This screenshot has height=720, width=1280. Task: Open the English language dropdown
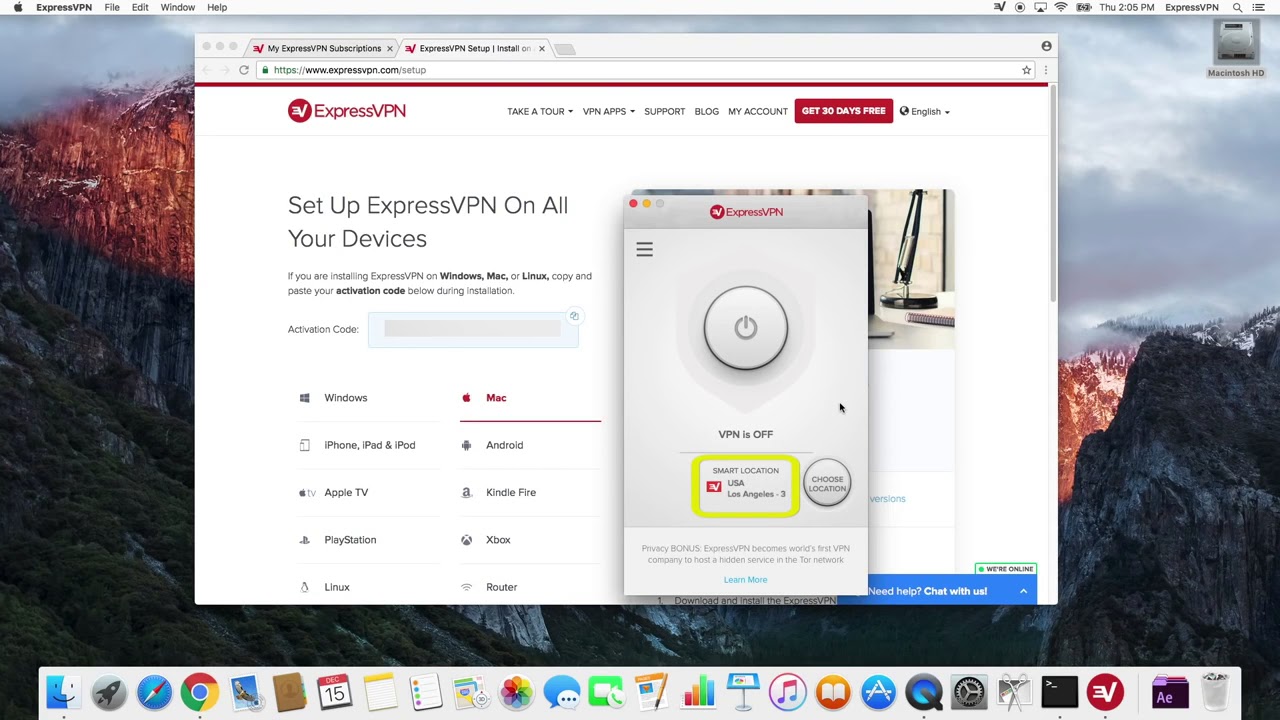point(925,111)
